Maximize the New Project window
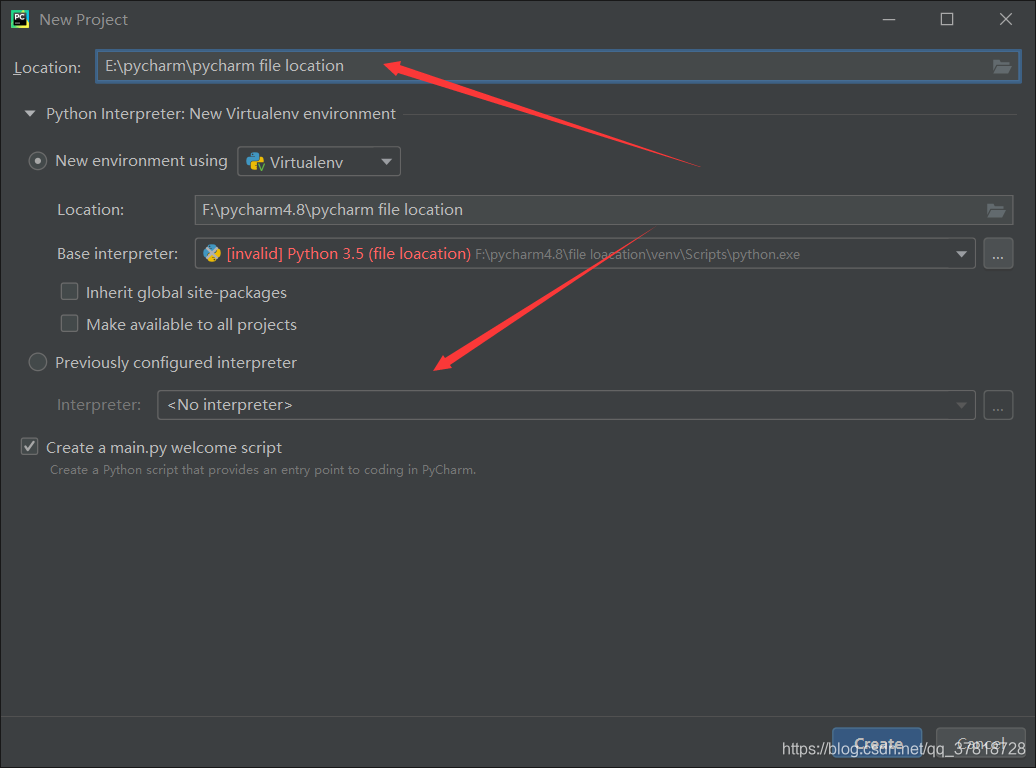 pyautogui.click(x=947, y=19)
